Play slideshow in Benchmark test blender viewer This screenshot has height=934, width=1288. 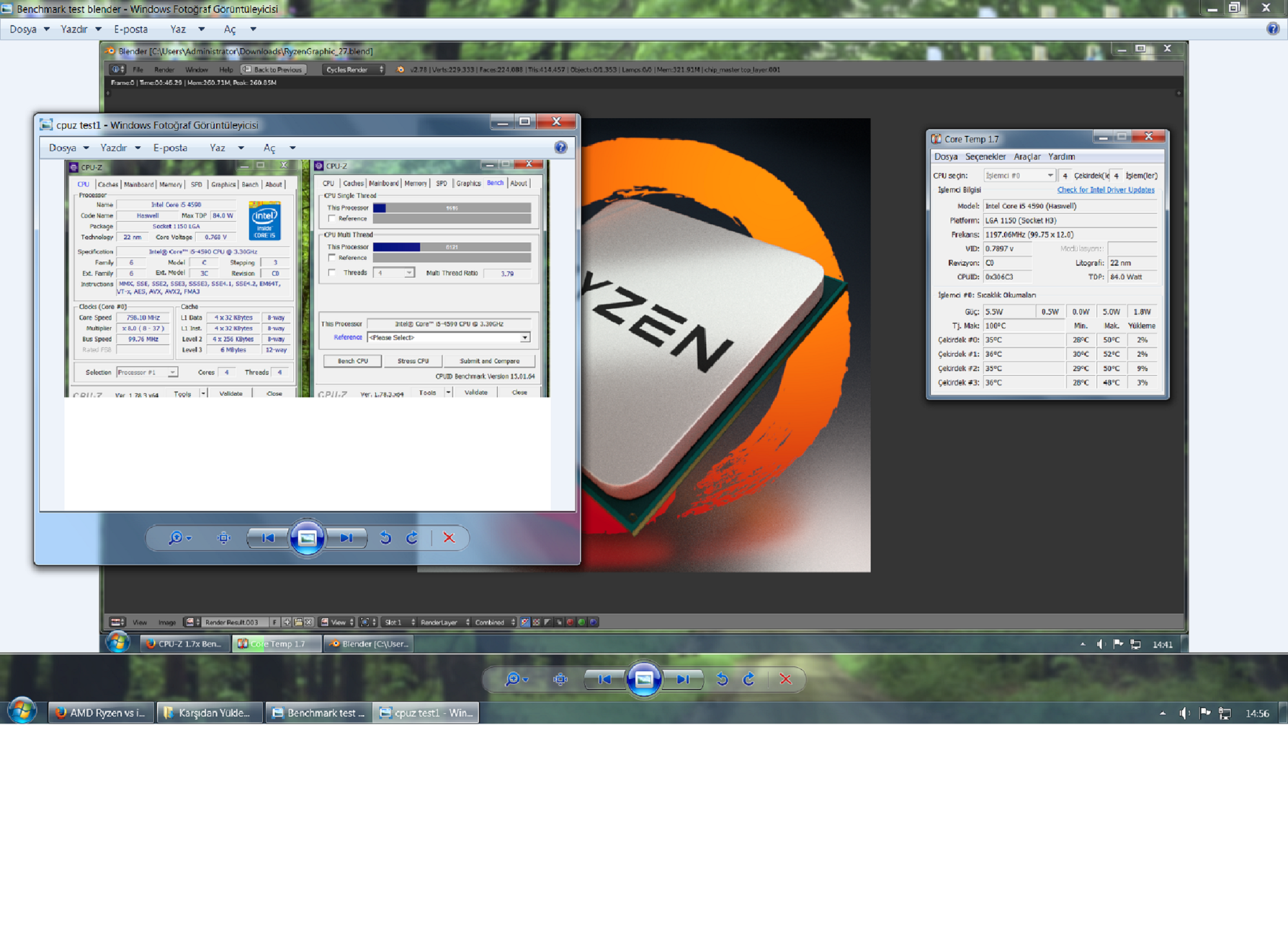coord(643,679)
